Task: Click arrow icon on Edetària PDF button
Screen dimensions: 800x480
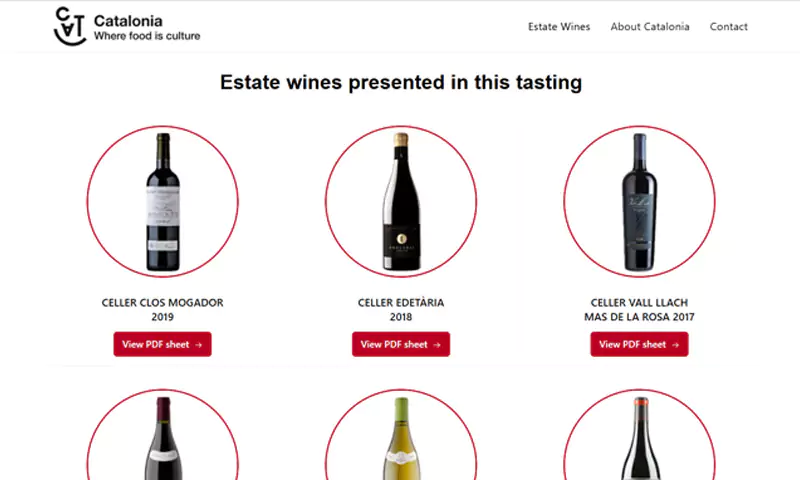Action: click(x=437, y=345)
